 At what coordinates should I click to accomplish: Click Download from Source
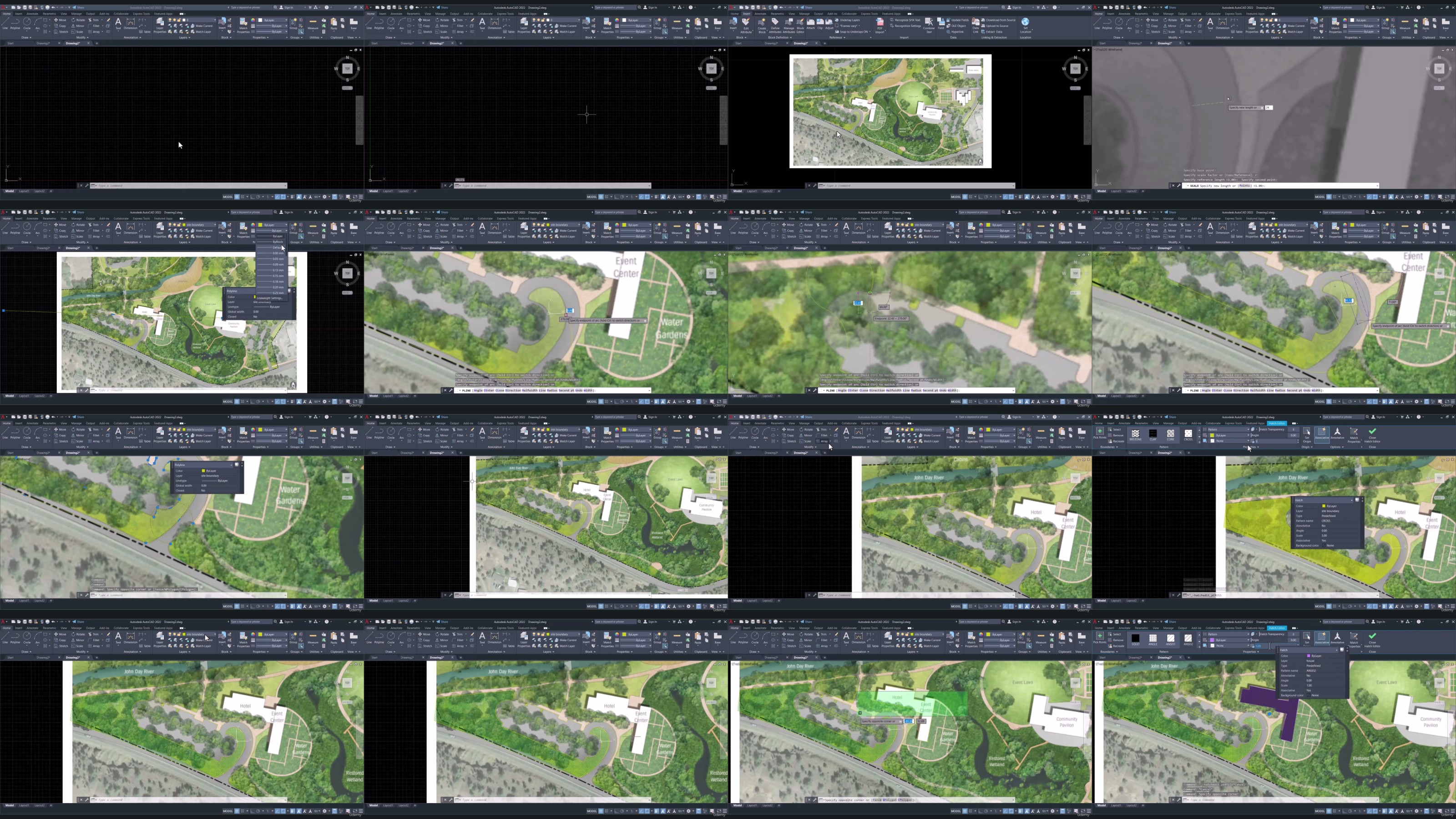coord(1001,20)
